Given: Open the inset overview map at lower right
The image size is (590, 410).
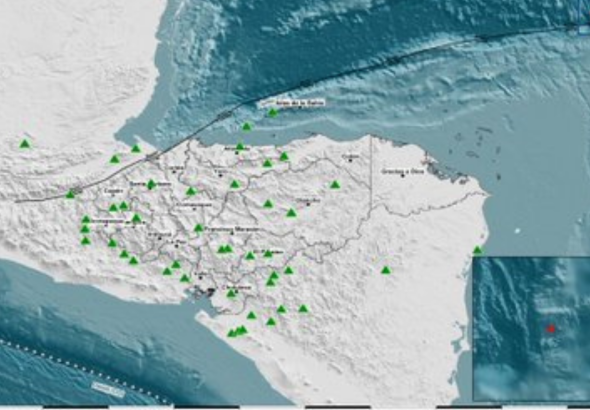Looking at the screenshot, I should click(x=531, y=329).
